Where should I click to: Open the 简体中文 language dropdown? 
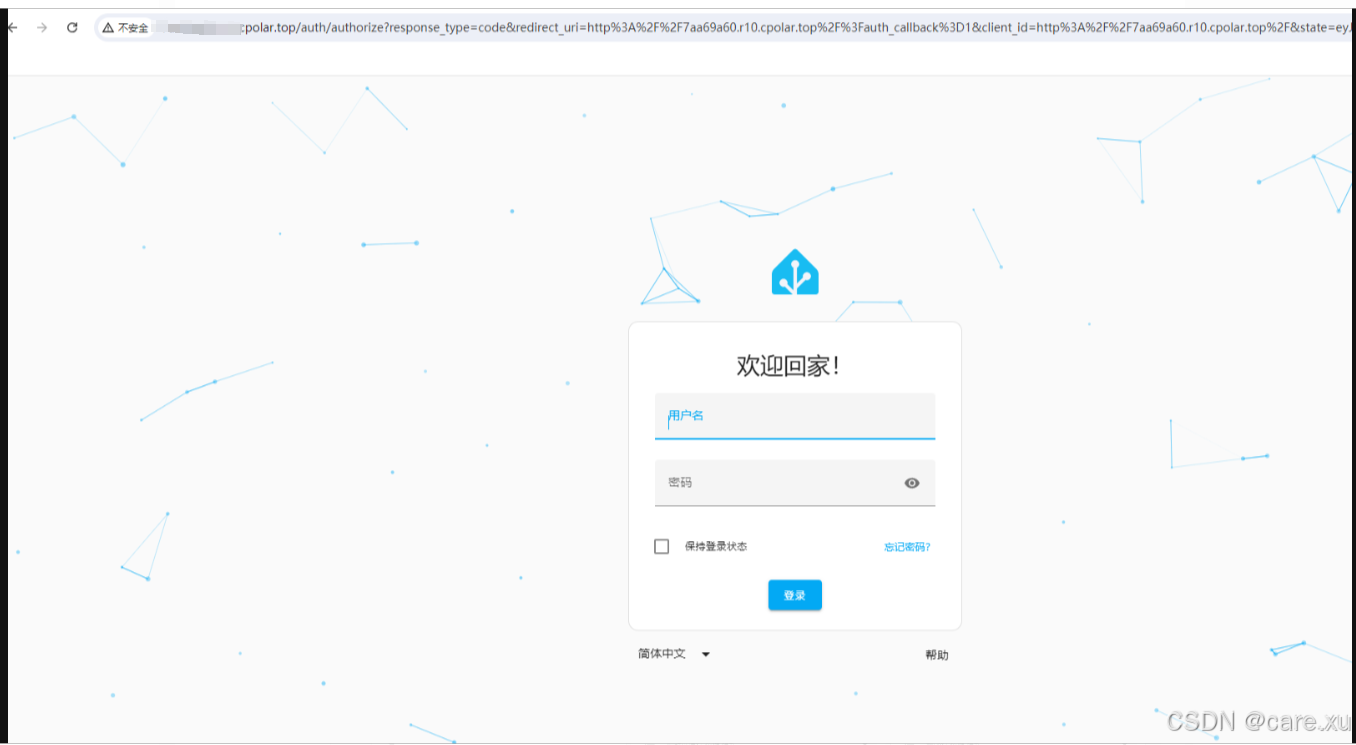[674, 654]
